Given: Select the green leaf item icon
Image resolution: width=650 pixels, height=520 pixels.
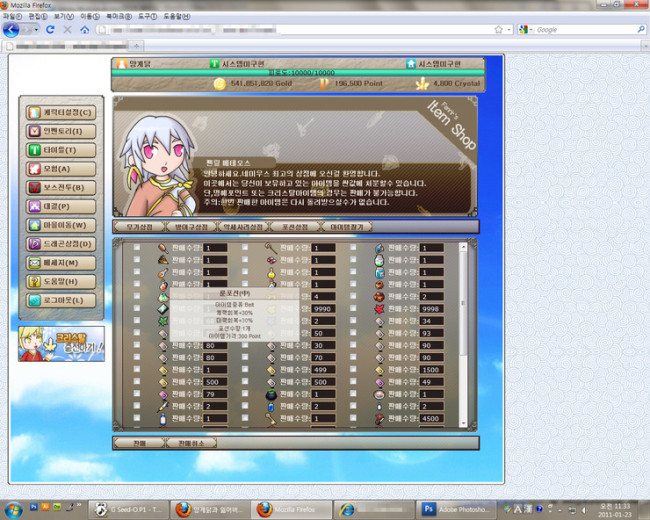Looking at the screenshot, I should [x=163, y=321].
